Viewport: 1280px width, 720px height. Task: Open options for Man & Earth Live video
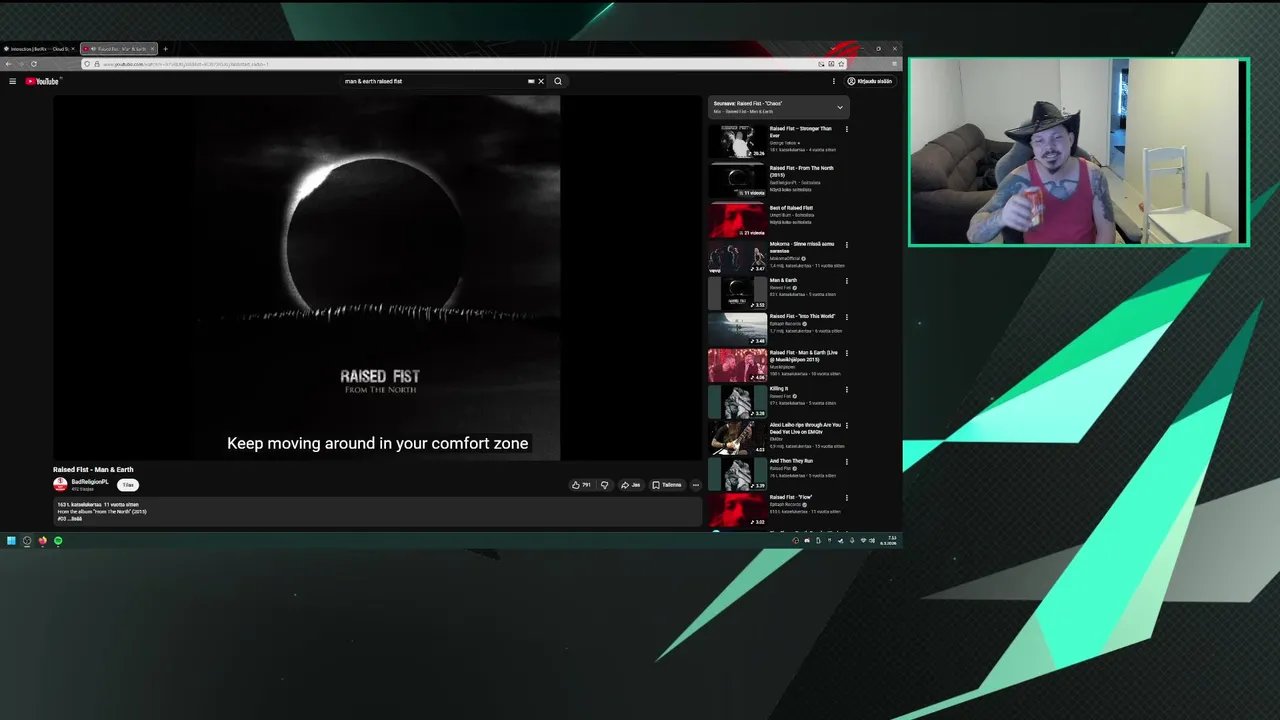[847, 353]
